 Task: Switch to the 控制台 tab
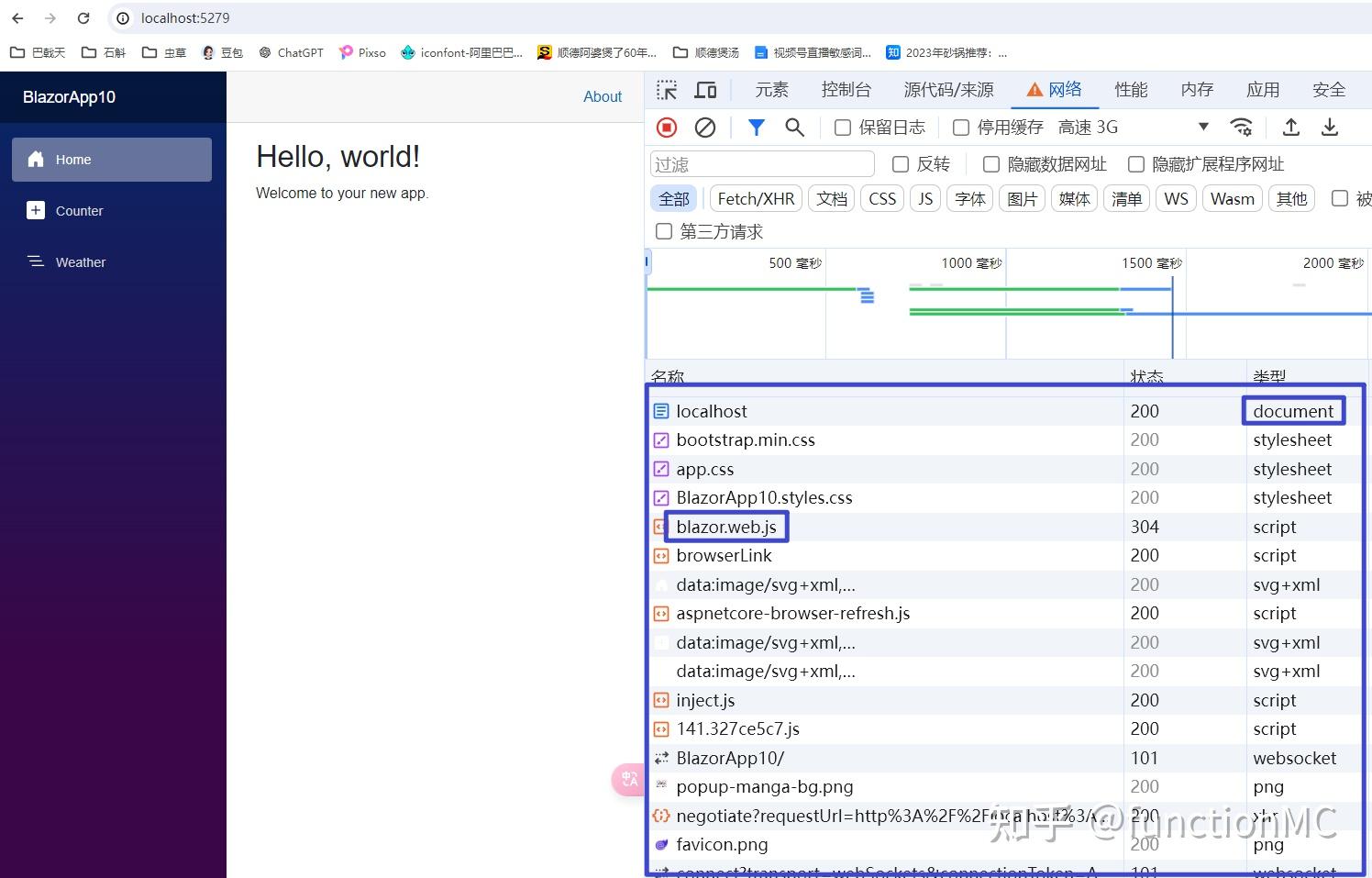click(846, 89)
